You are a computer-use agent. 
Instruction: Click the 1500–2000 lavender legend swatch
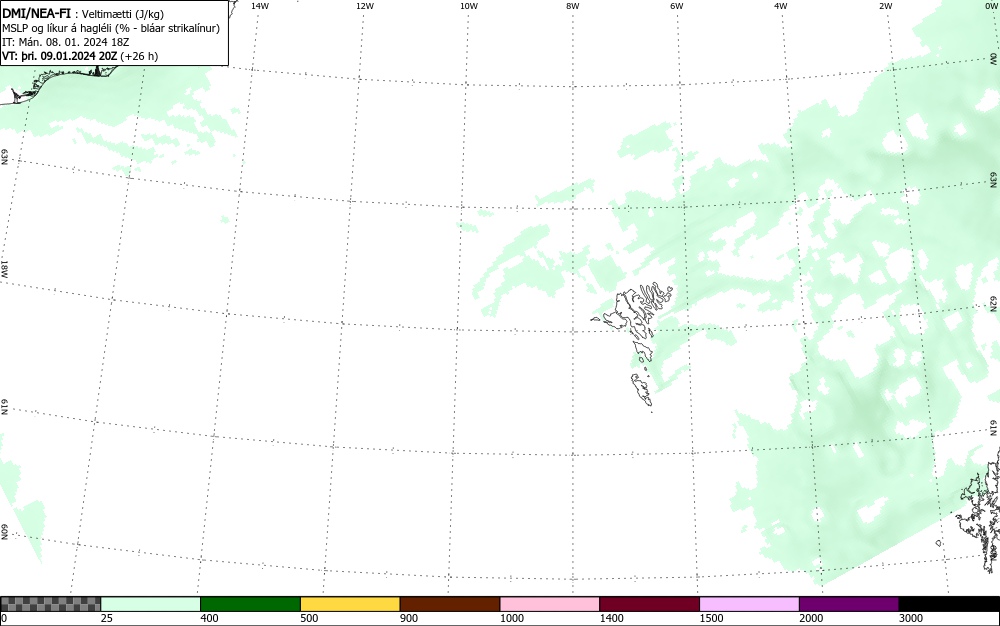(749, 604)
